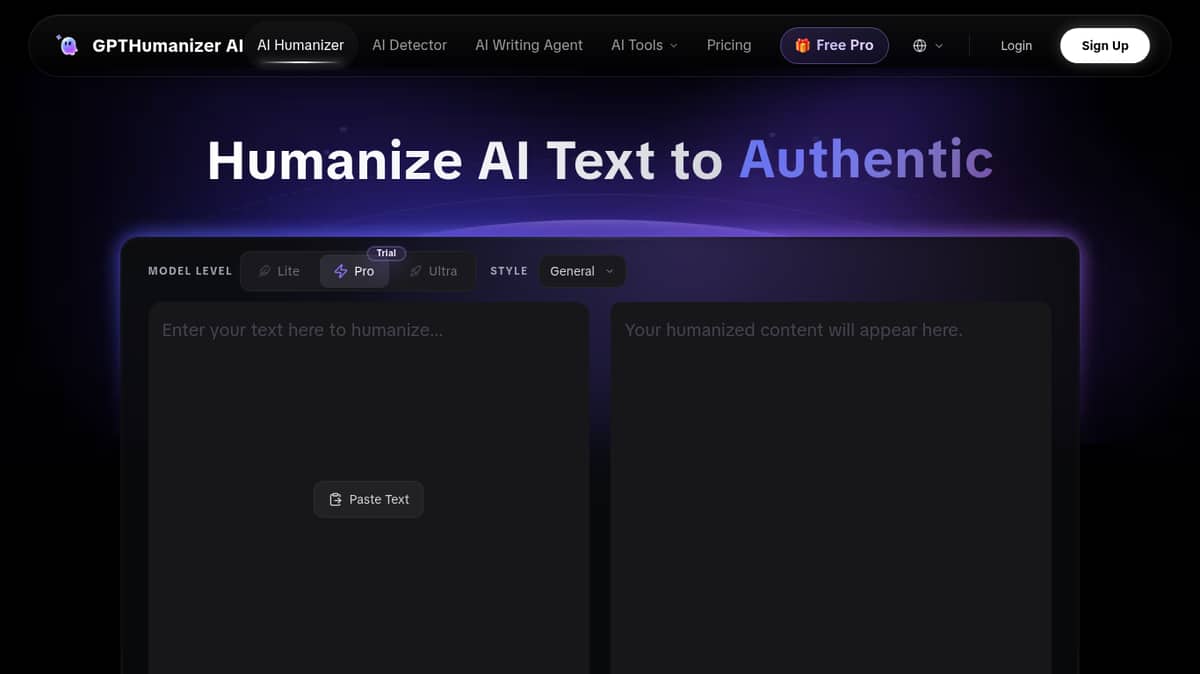Image resolution: width=1200 pixels, height=674 pixels.
Task: Open AI Writing Agent page
Action: point(529,45)
